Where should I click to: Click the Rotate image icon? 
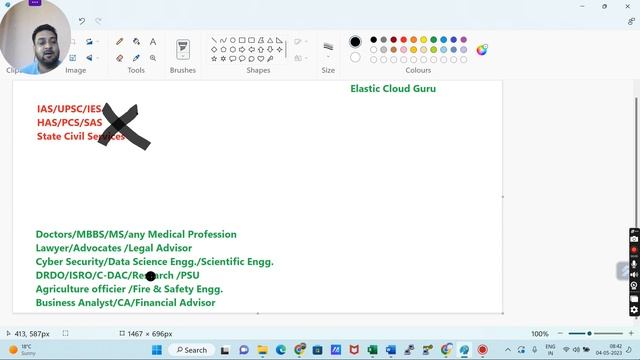click(89, 42)
